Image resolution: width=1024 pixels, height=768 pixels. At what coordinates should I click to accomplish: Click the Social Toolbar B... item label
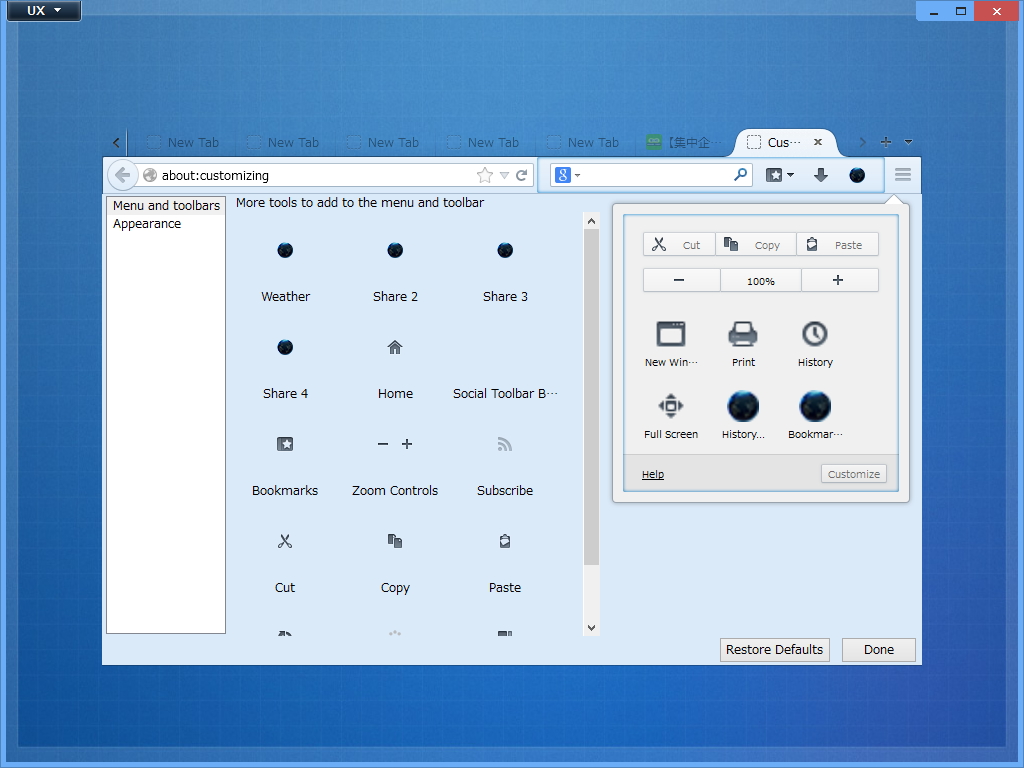click(x=505, y=393)
